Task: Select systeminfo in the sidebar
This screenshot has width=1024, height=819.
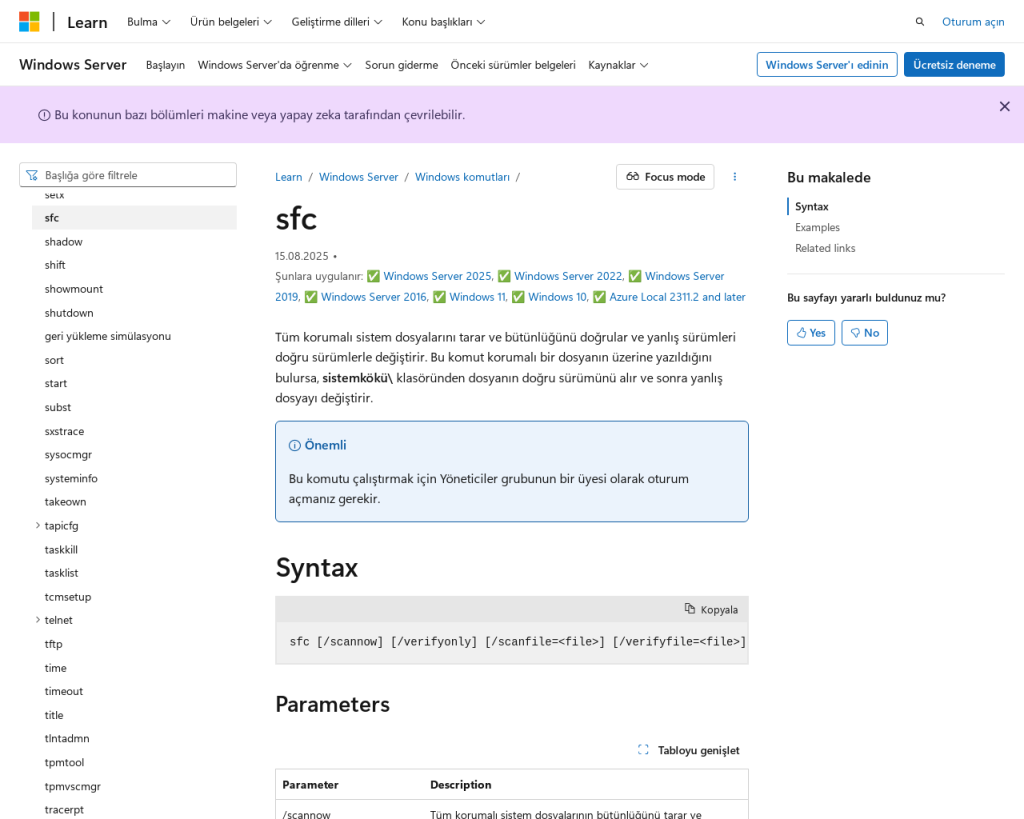Action: 71,479
